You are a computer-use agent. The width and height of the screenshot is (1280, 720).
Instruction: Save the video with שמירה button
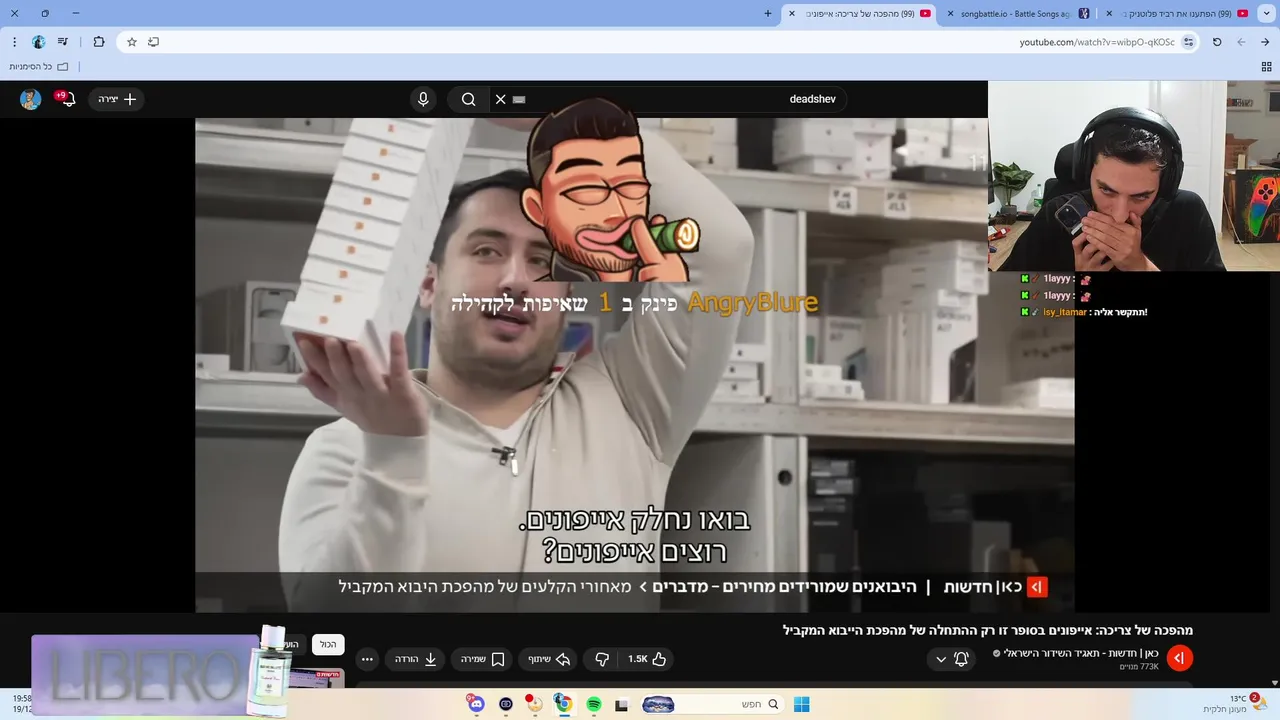(483, 659)
